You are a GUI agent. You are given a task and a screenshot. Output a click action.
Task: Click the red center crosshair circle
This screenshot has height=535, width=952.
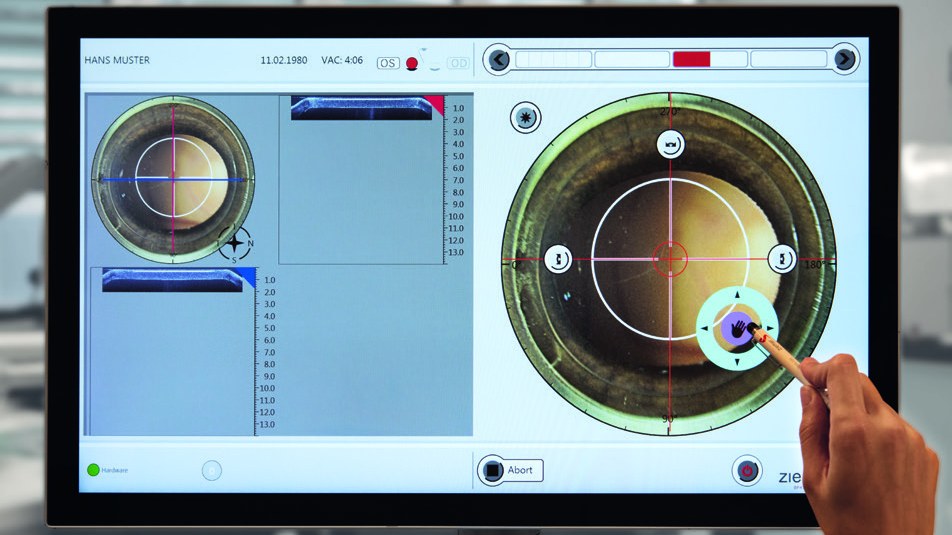coord(670,259)
